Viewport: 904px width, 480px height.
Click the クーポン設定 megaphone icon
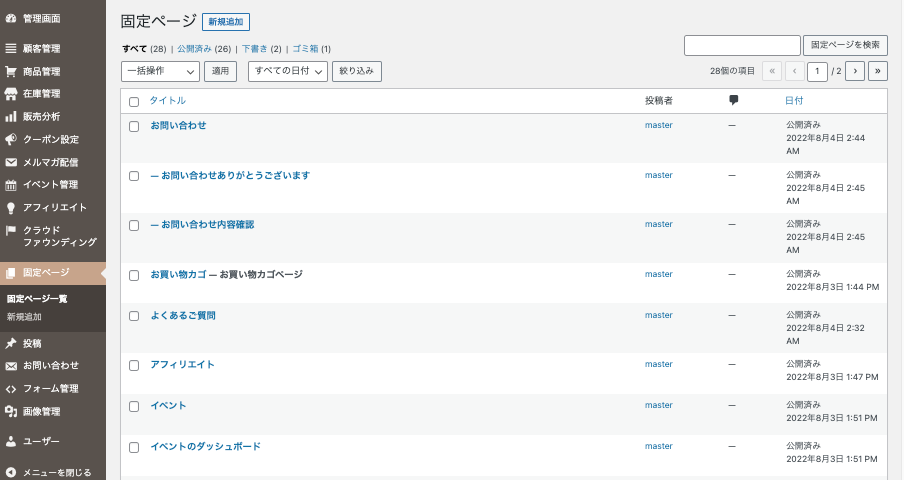click(11, 139)
